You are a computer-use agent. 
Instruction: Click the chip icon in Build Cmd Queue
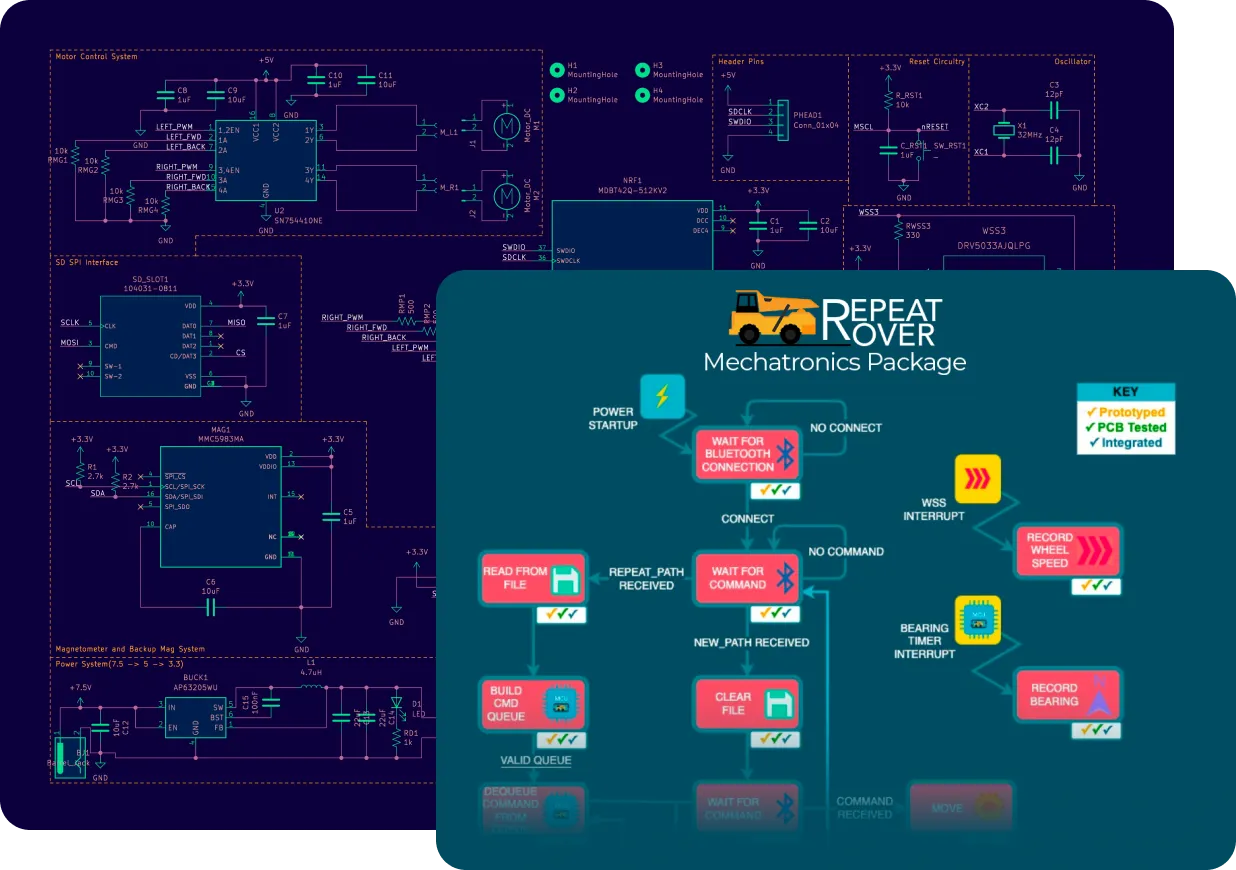click(x=561, y=704)
